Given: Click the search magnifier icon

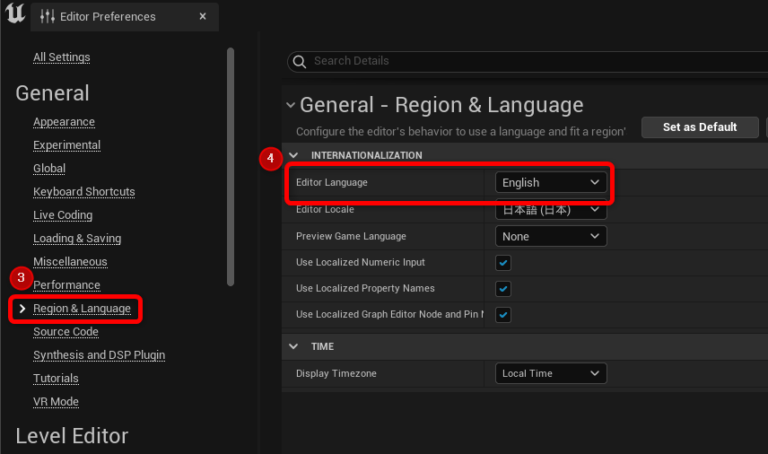Looking at the screenshot, I should tap(298, 61).
